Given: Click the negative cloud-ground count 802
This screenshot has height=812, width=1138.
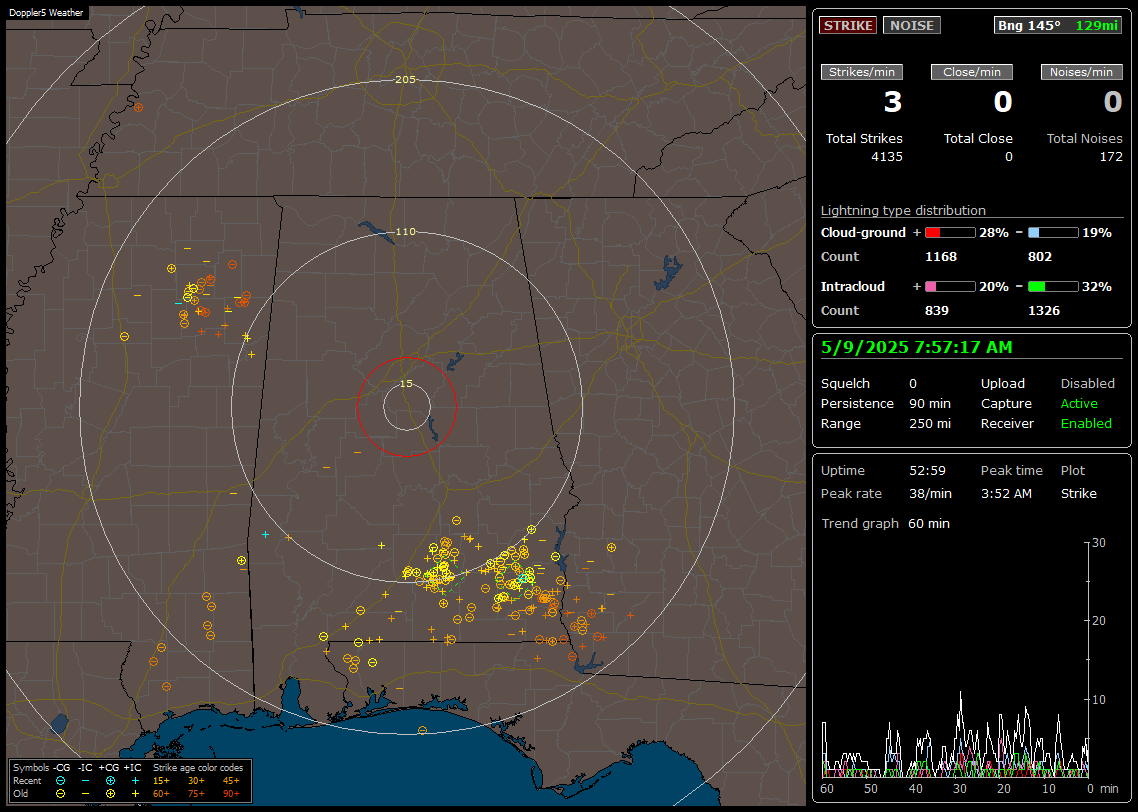Looking at the screenshot, I should pyautogui.click(x=1040, y=257).
